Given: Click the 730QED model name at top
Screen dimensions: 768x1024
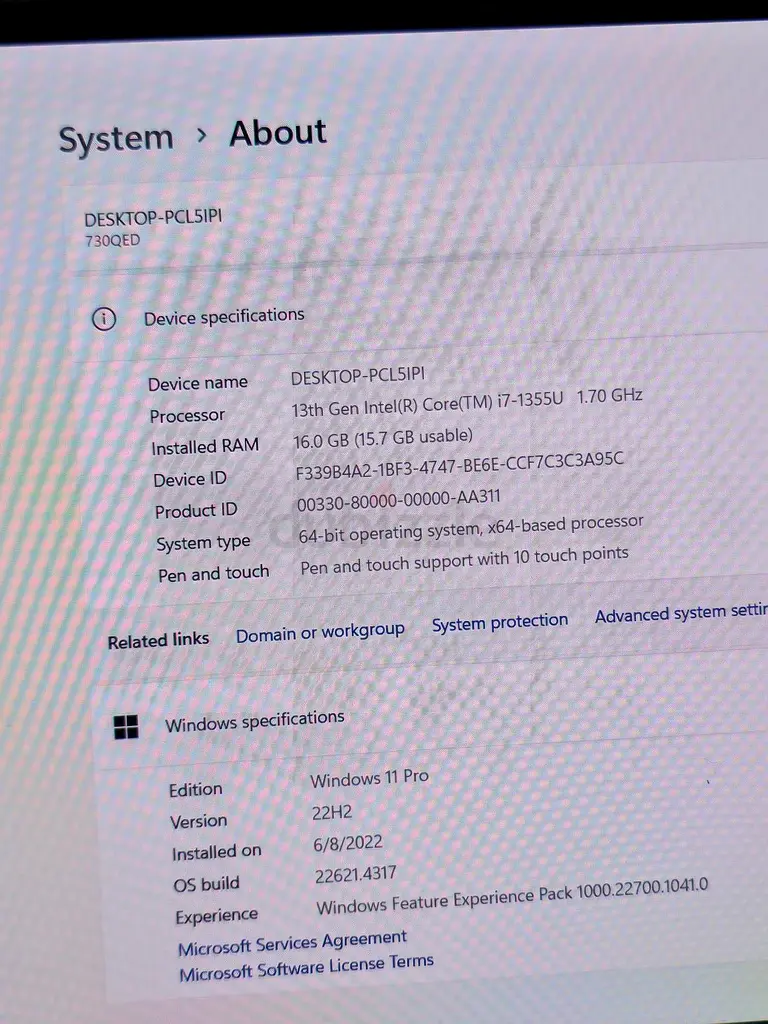Looking at the screenshot, I should [x=112, y=241].
